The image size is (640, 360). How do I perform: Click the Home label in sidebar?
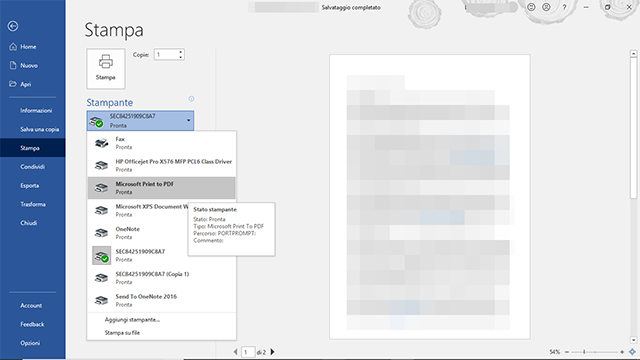[x=28, y=47]
